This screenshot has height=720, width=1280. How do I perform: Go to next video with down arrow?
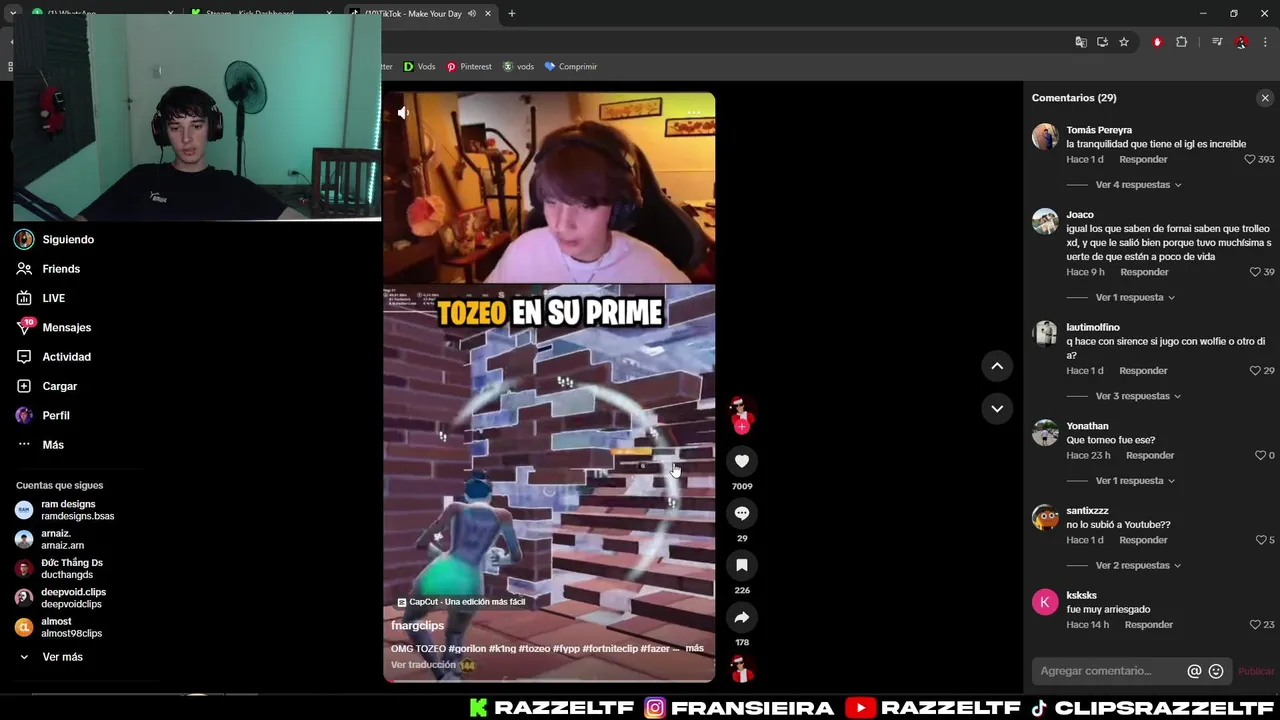997,408
